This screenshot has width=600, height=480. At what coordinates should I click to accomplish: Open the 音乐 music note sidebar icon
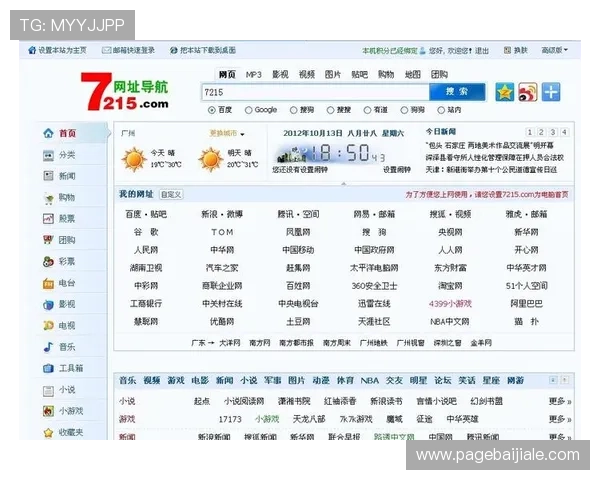[x=48, y=347]
